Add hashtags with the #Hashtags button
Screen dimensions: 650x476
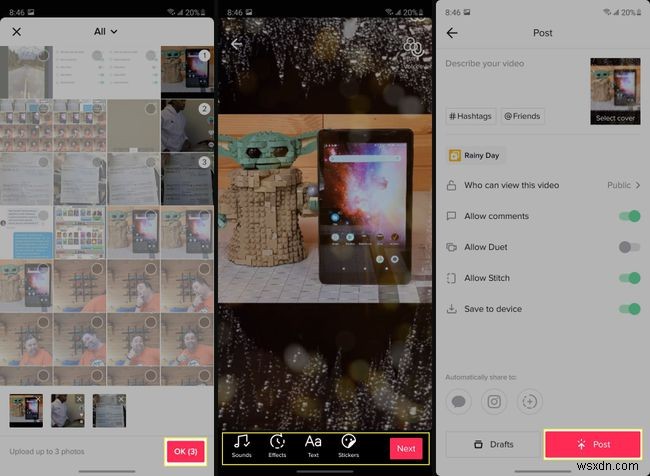(x=470, y=116)
